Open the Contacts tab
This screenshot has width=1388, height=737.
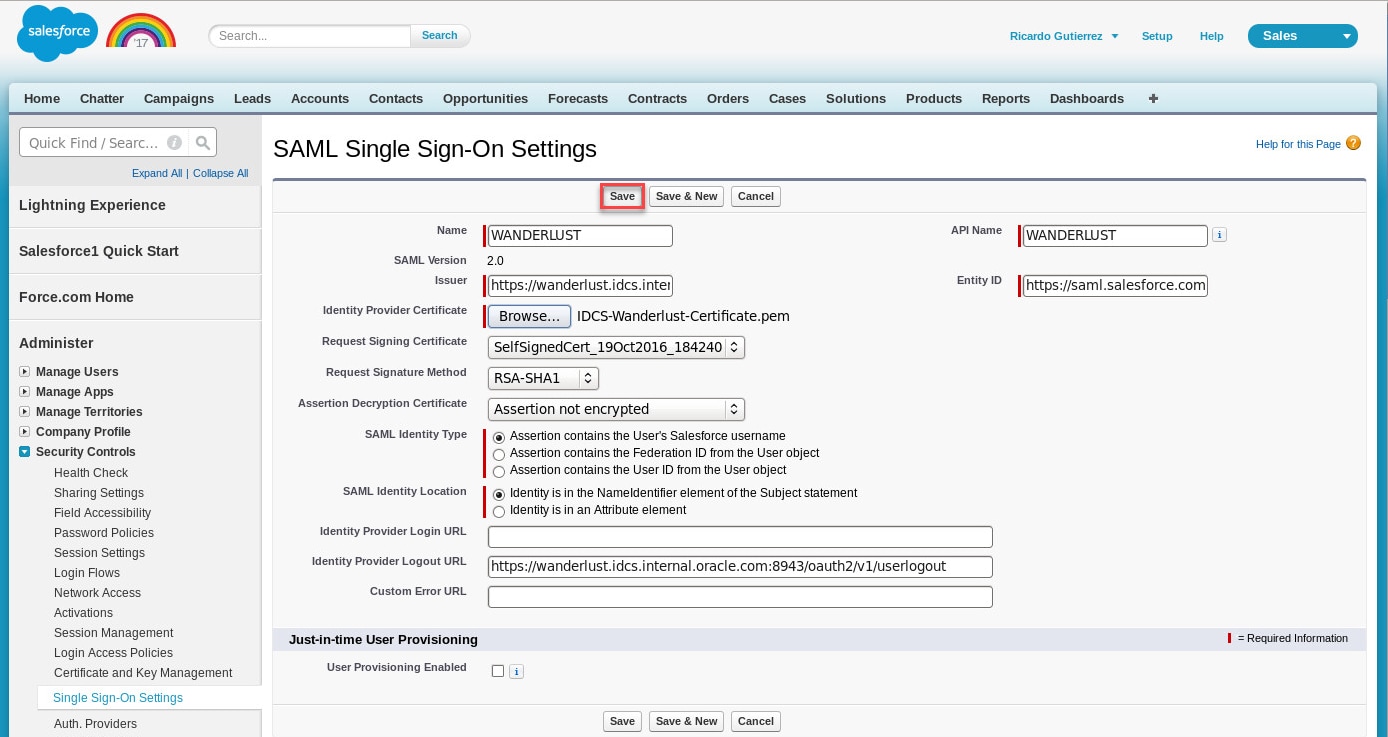[396, 98]
